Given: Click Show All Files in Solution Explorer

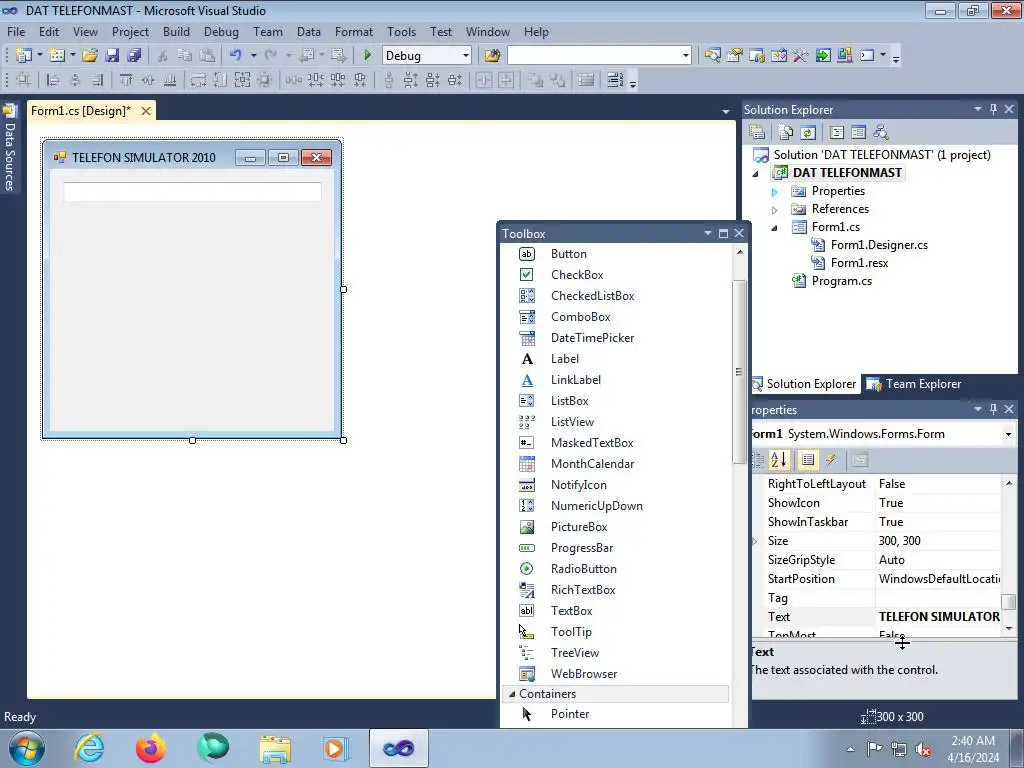Looking at the screenshot, I should (786, 133).
